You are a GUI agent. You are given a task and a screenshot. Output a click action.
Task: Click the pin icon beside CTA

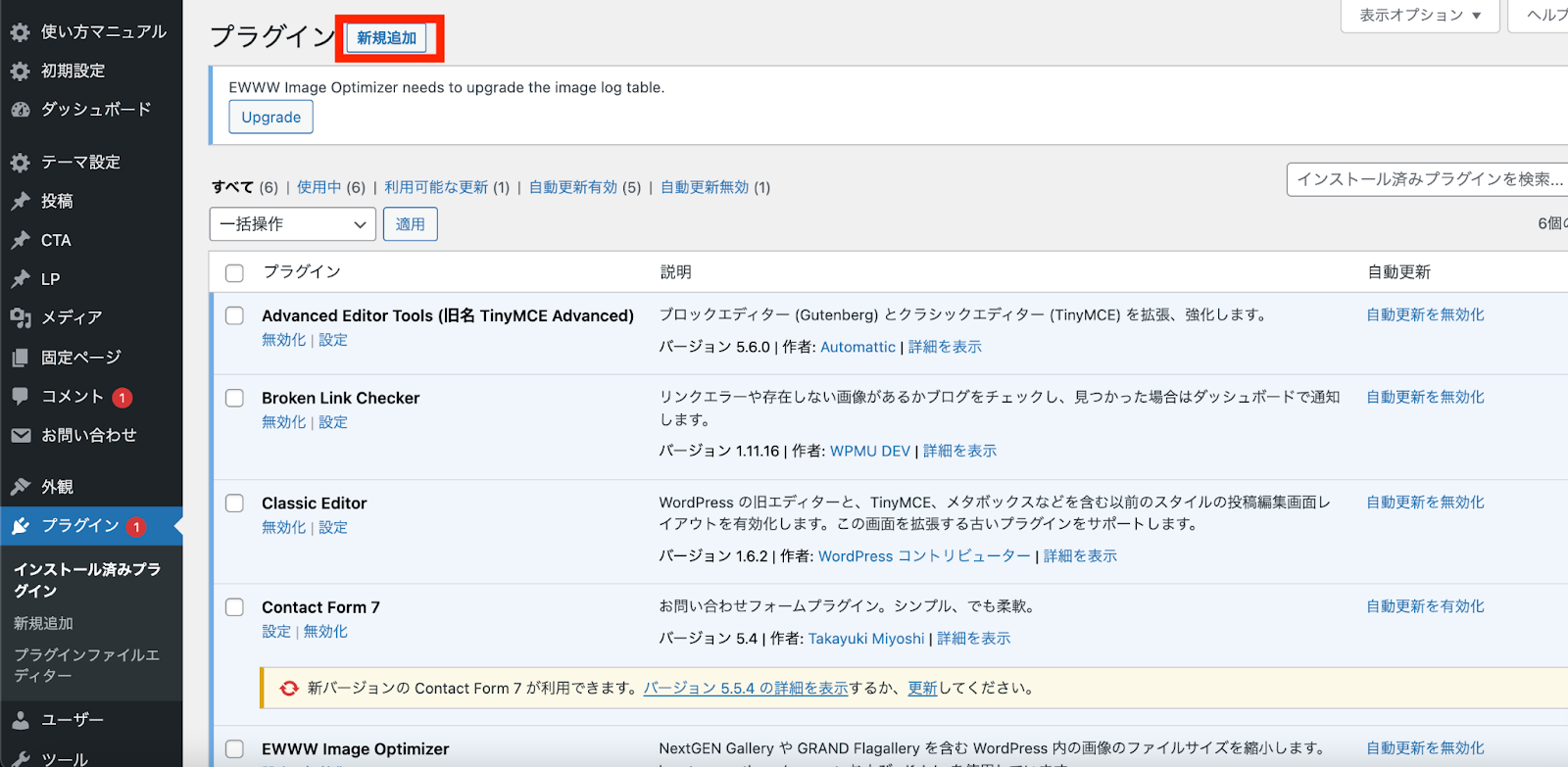click(20, 240)
